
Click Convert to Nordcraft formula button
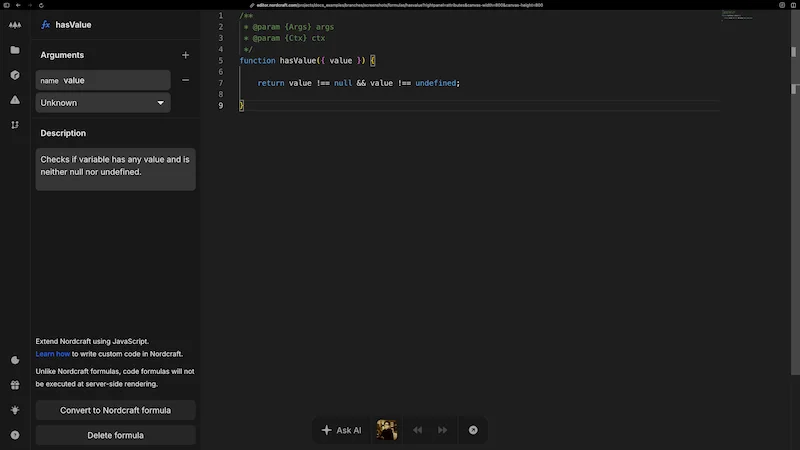pos(115,410)
